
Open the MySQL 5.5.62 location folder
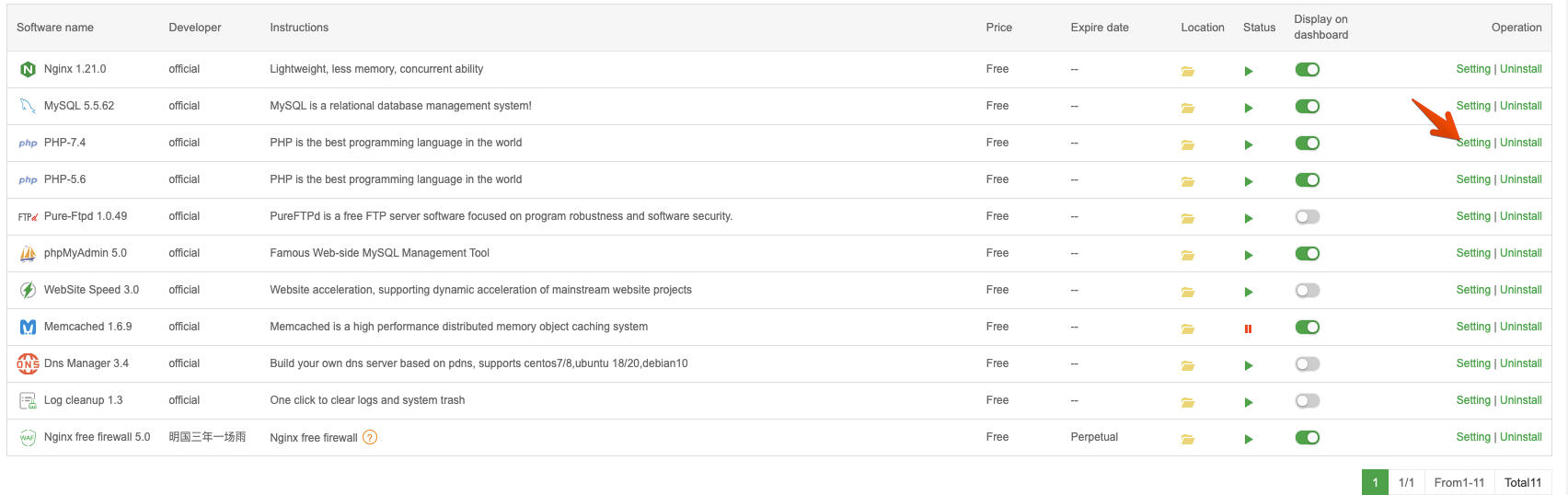pyautogui.click(x=1187, y=108)
